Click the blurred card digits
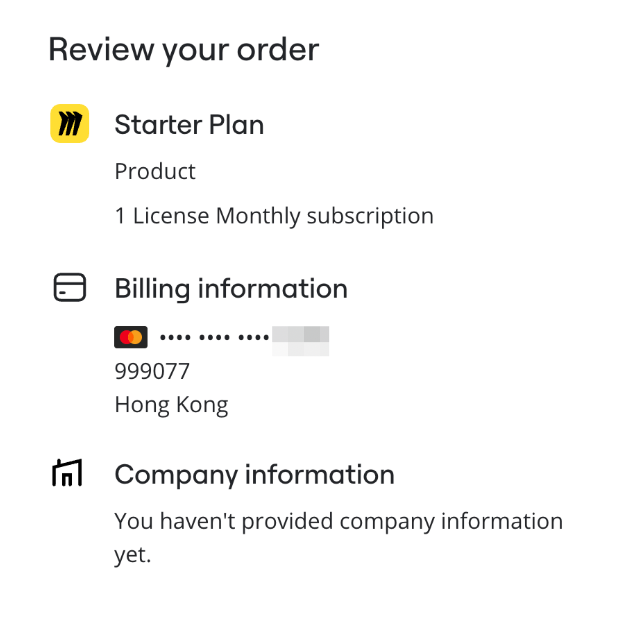Screen dimensions: 634x620 301,339
